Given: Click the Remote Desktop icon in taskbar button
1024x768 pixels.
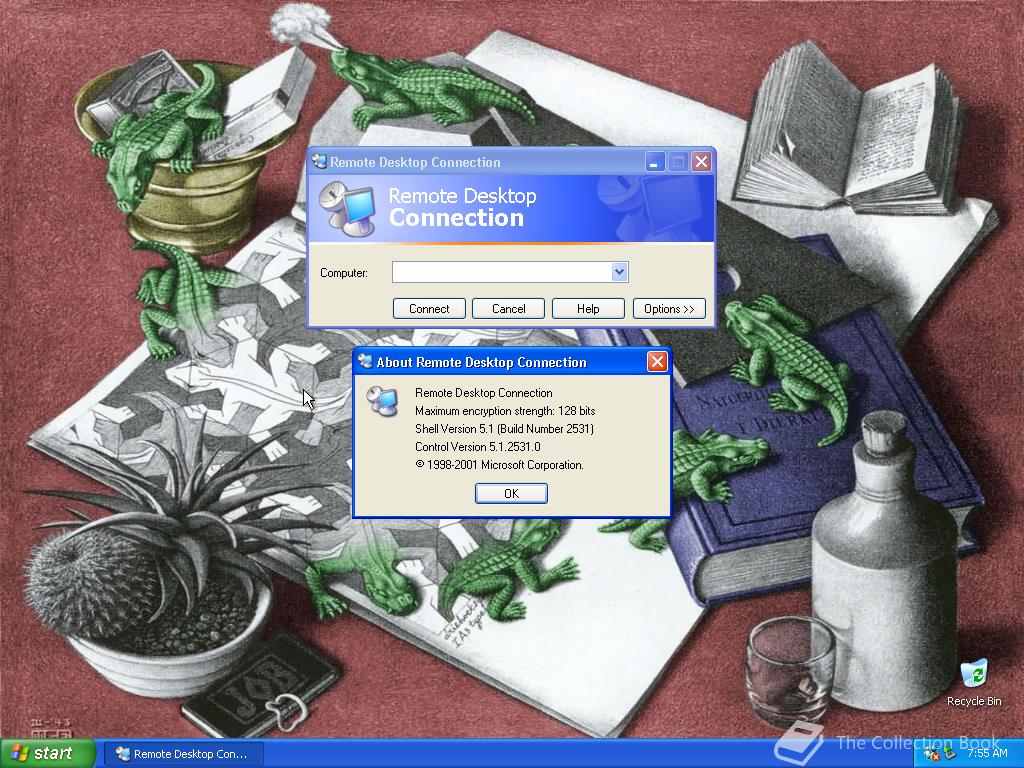Looking at the screenshot, I should [122, 754].
